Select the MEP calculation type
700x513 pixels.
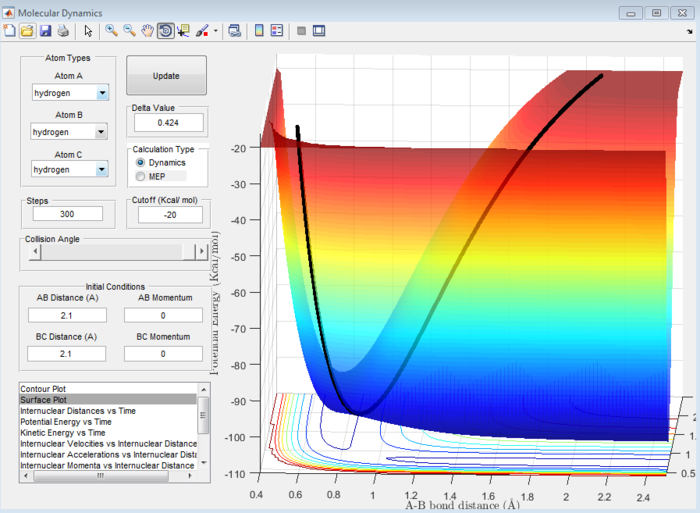[x=141, y=176]
